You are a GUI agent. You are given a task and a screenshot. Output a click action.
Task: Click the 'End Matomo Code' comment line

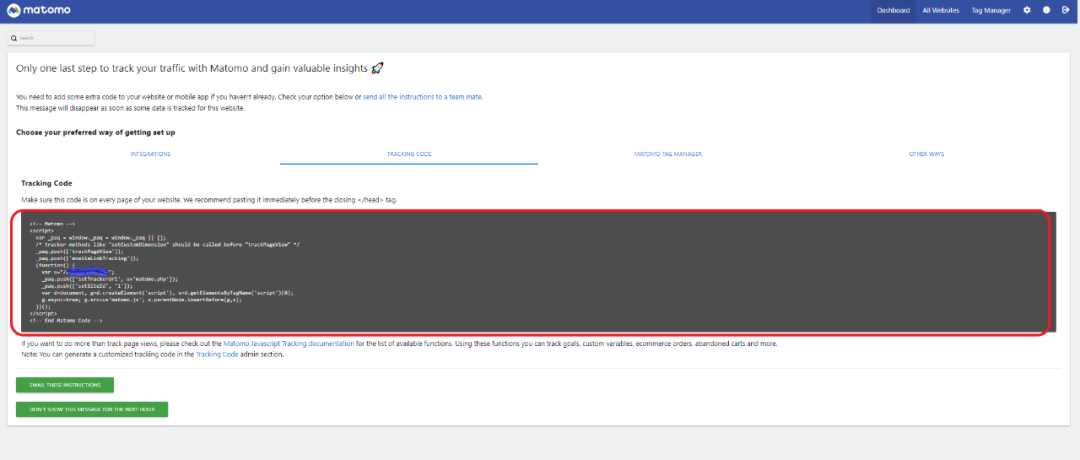coord(66,320)
